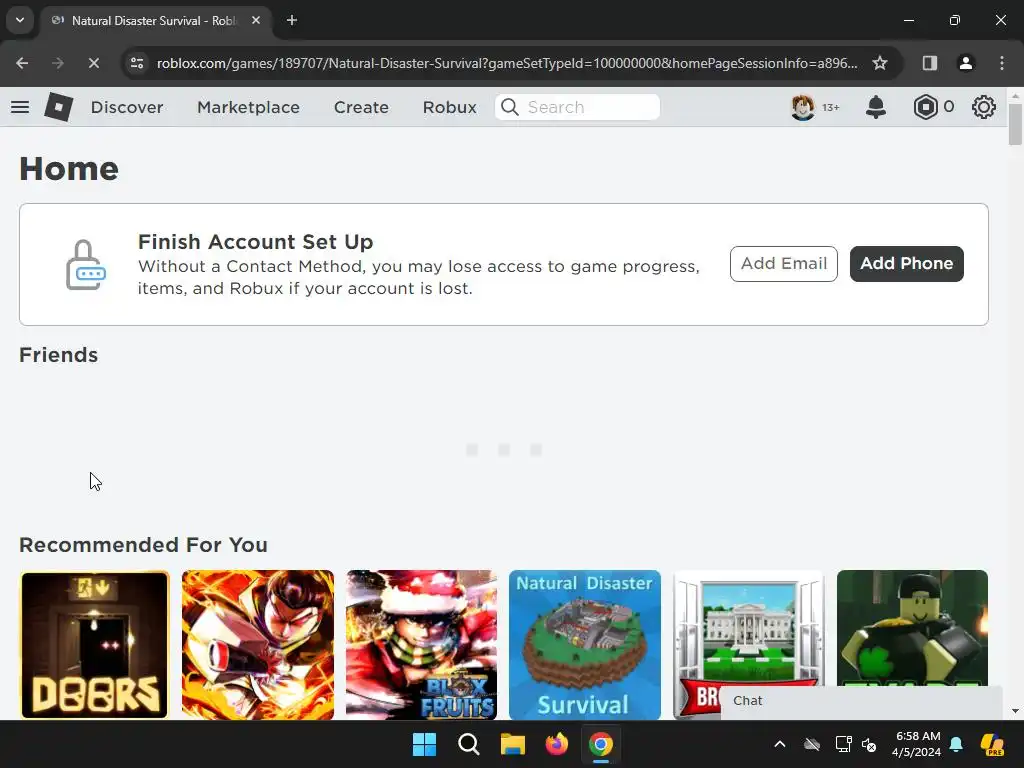Open the Blox Fruits game thumbnail
Image resolution: width=1024 pixels, height=768 pixels.
421,645
